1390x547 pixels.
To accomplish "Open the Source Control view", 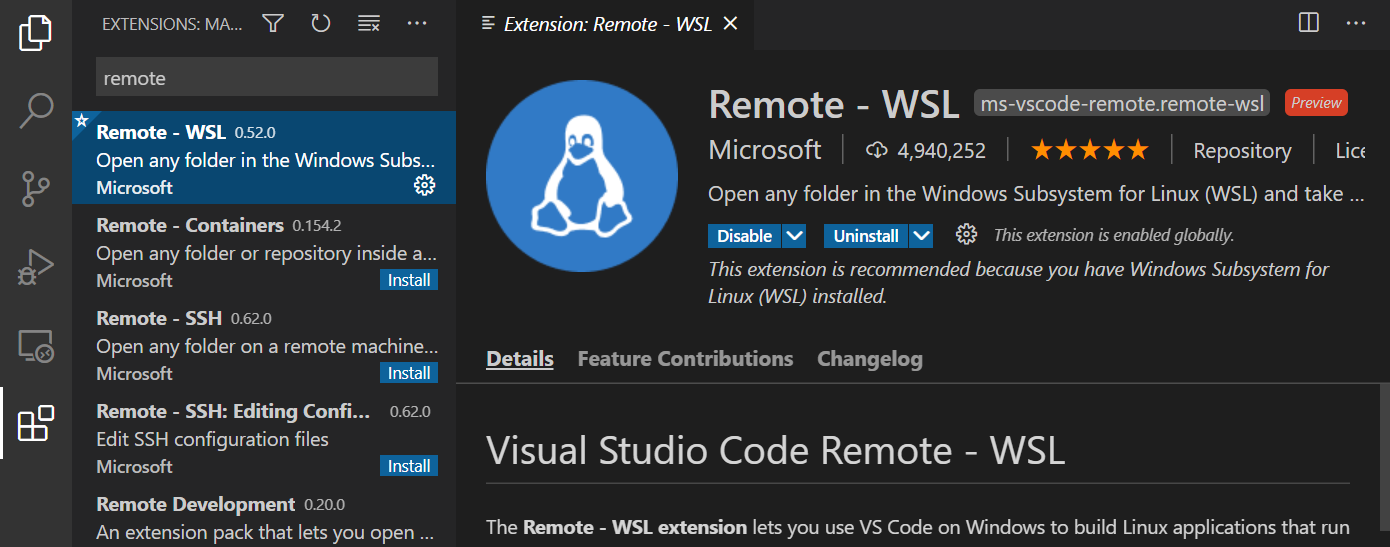I will 36,189.
